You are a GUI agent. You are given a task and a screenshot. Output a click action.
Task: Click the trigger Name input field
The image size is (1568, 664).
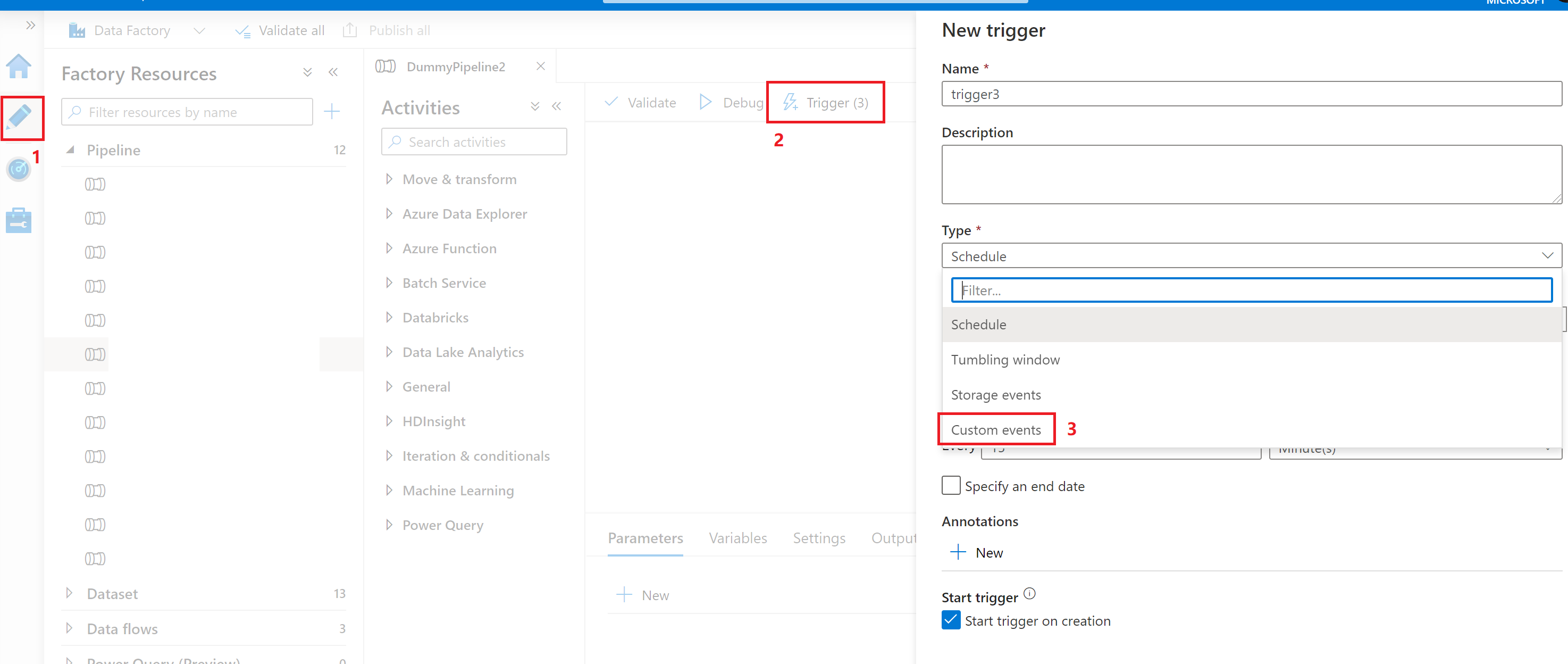(1250, 95)
